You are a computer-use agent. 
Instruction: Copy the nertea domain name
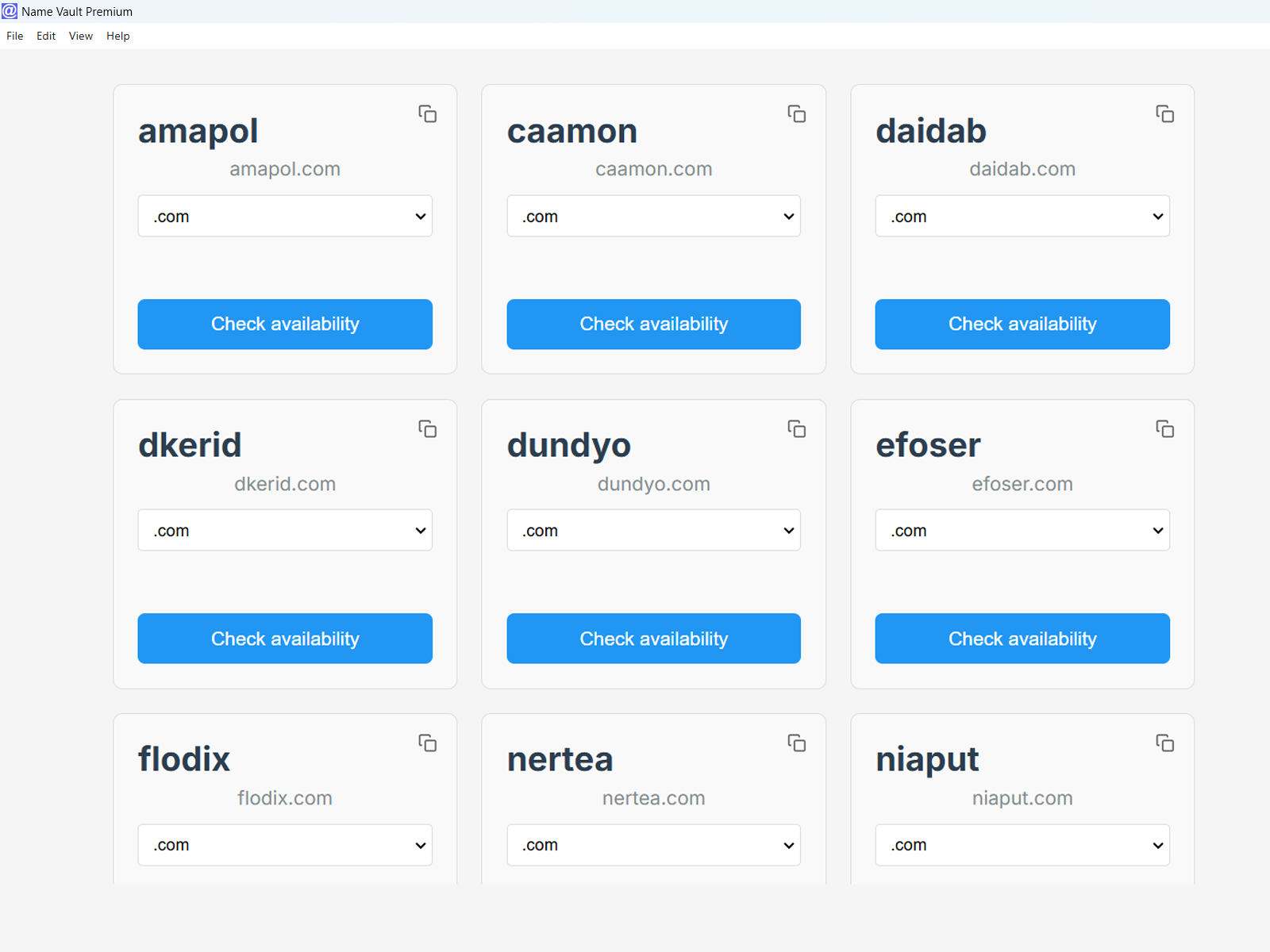click(796, 743)
